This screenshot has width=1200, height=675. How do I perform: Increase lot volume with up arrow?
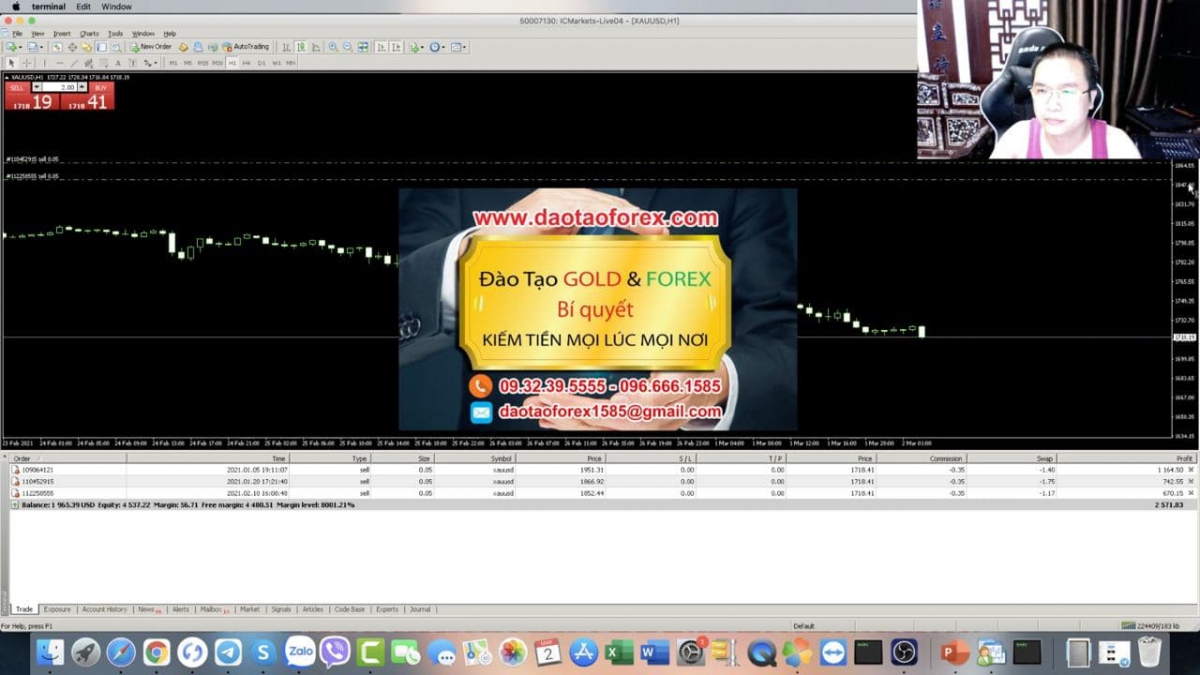click(82, 87)
